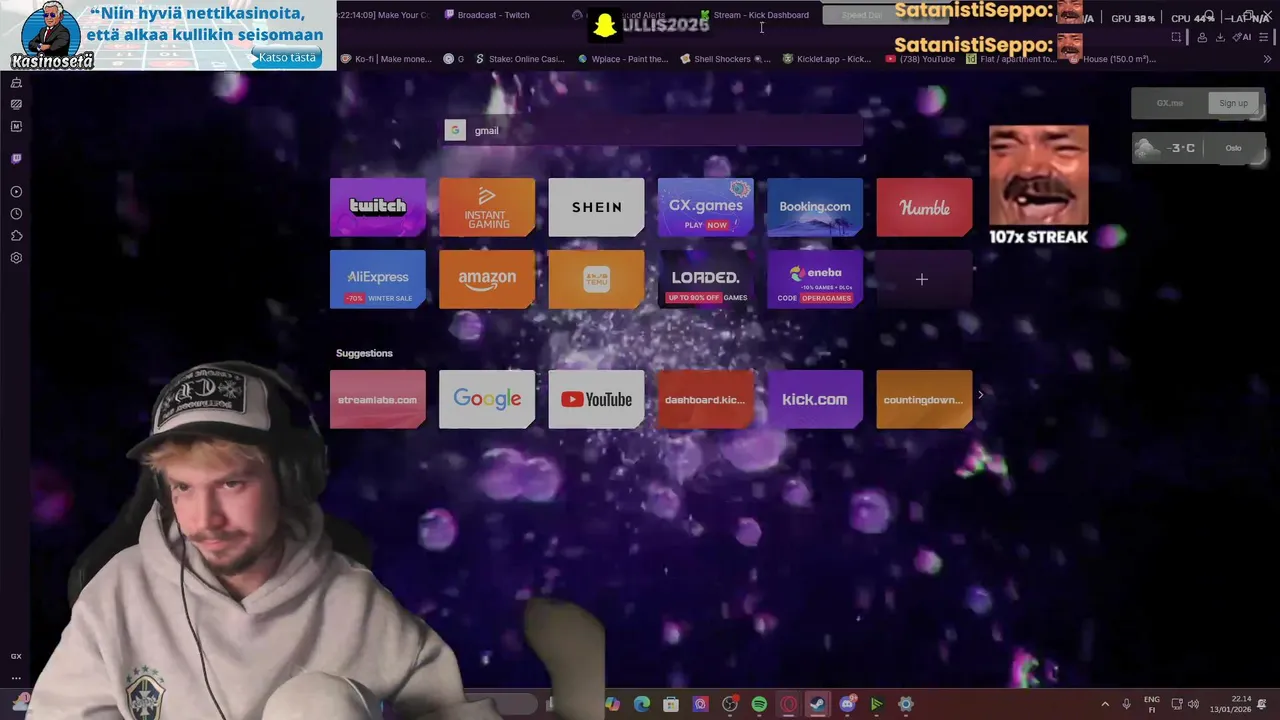This screenshot has width=1280, height=720.
Task: Open the Oslo weather widget
Action: coord(1199,148)
